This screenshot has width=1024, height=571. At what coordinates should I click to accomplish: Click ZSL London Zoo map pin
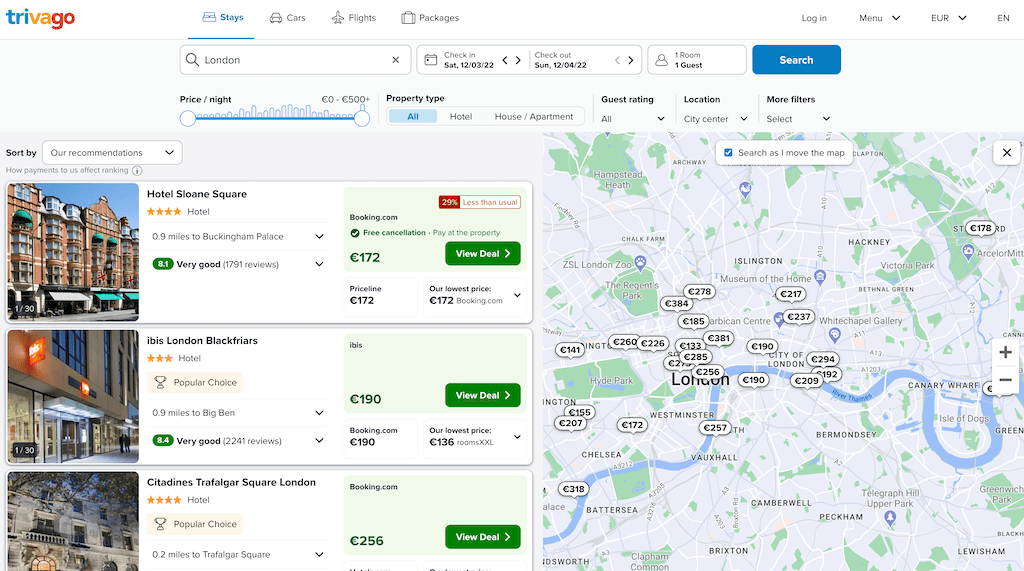pyautogui.click(x=641, y=263)
